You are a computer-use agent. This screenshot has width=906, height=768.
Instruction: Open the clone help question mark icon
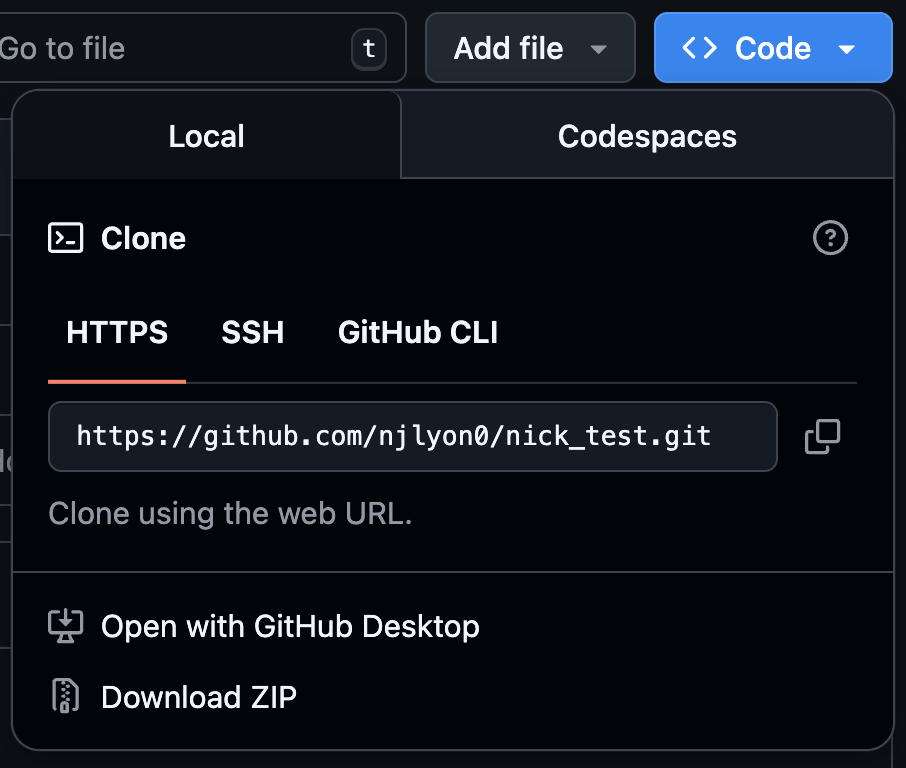[830, 238]
